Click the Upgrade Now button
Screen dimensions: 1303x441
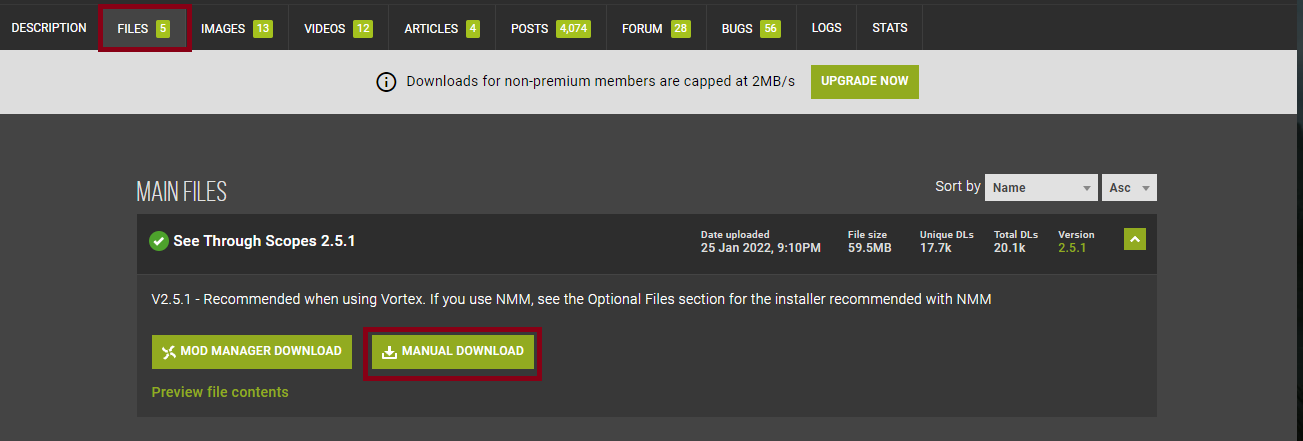tap(864, 82)
